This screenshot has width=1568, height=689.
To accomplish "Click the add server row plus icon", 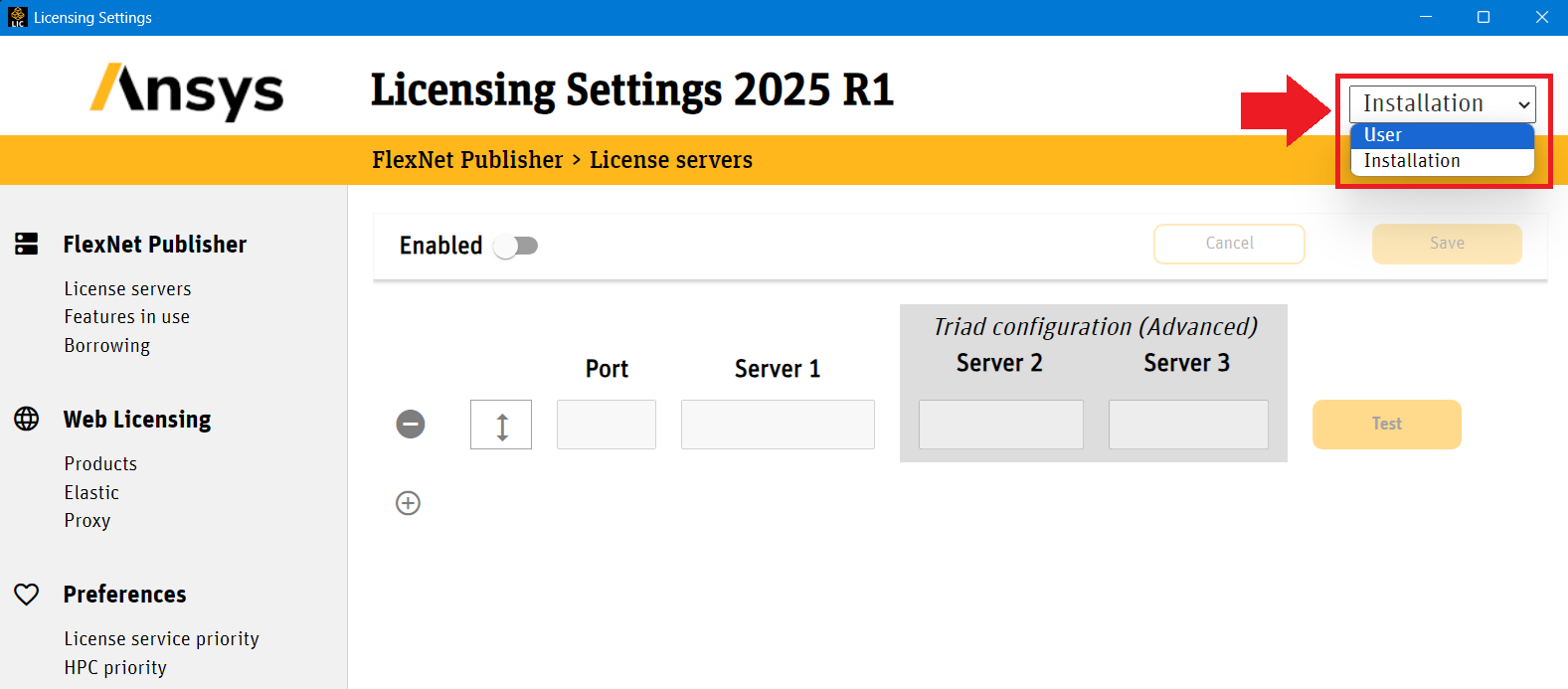I will click(408, 503).
